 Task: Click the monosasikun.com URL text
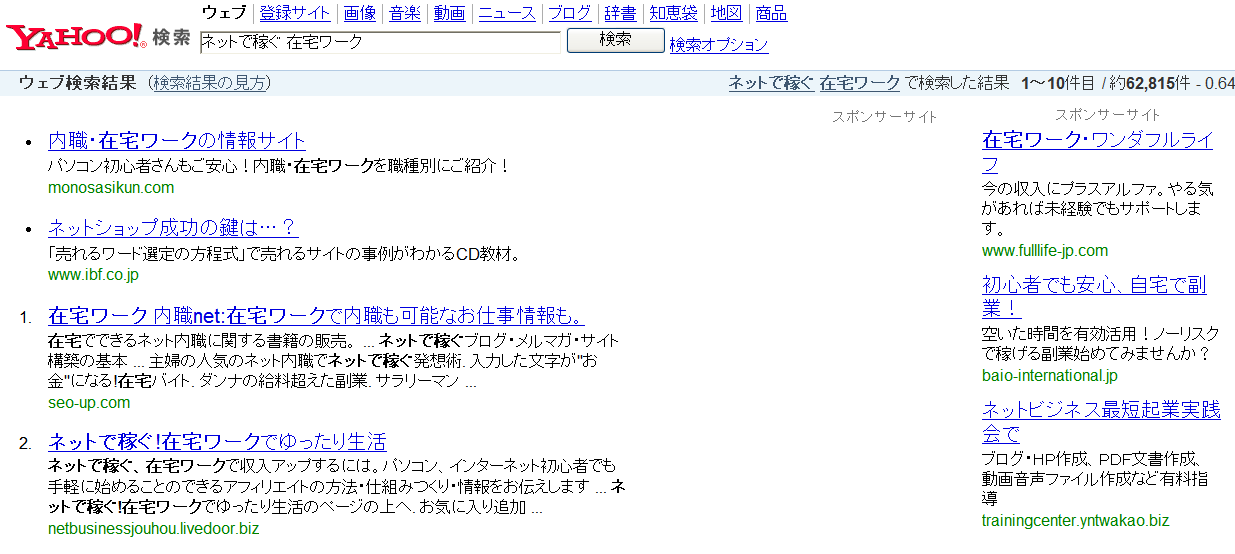(111, 188)
